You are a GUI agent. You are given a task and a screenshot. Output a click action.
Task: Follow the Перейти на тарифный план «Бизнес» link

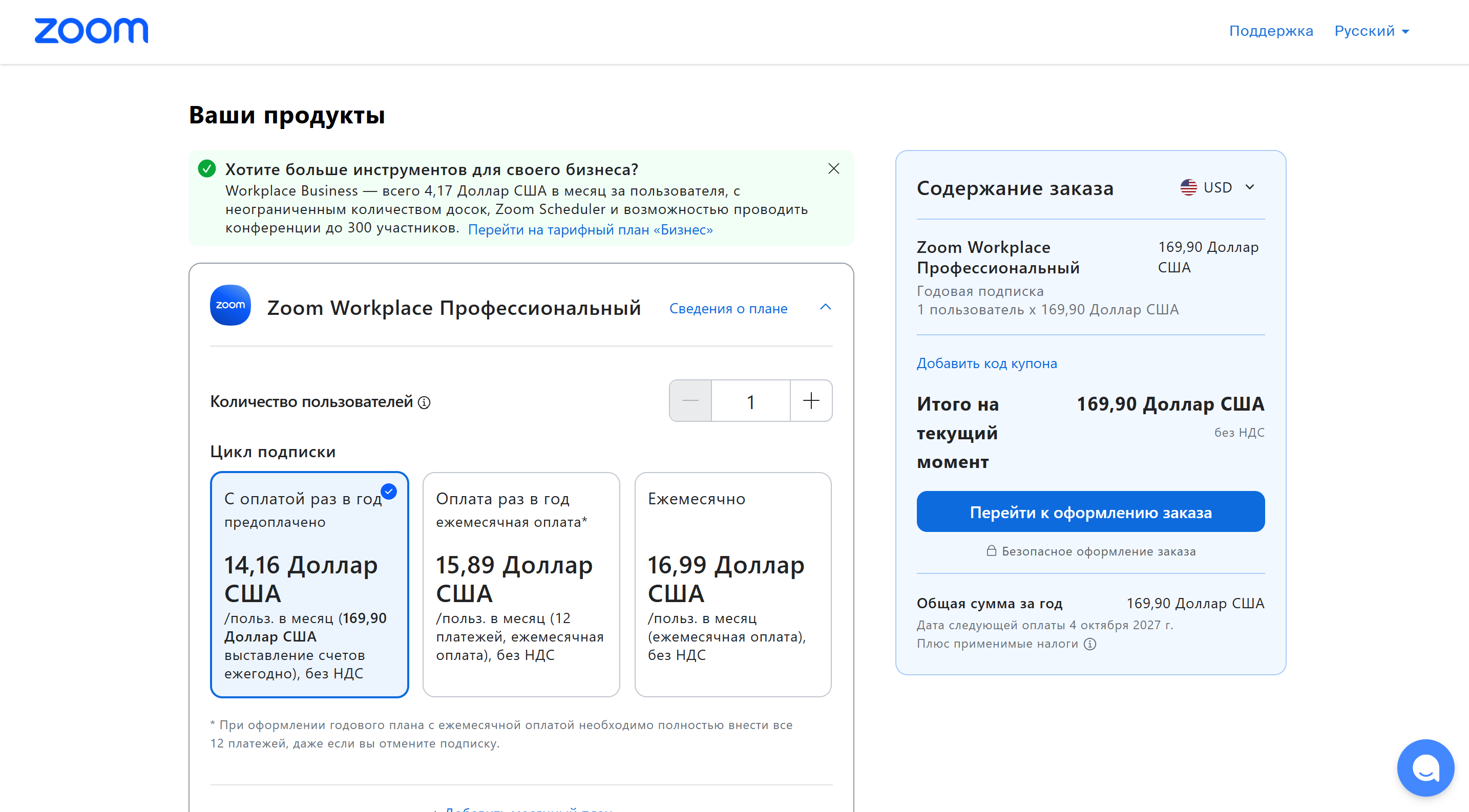[x=590, y=230]
